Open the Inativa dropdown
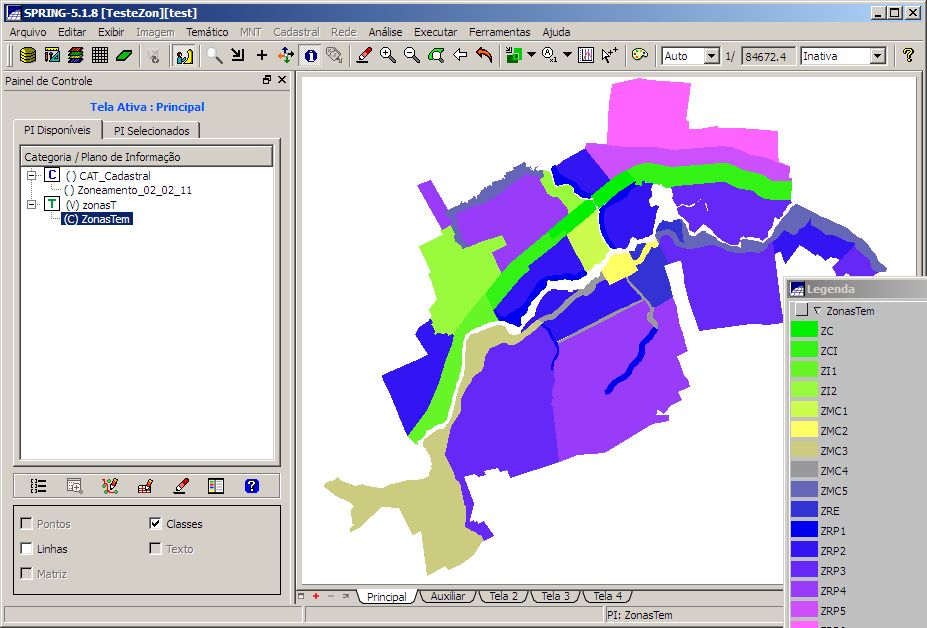This screenshot has width=927, height=628. (877, 56)
